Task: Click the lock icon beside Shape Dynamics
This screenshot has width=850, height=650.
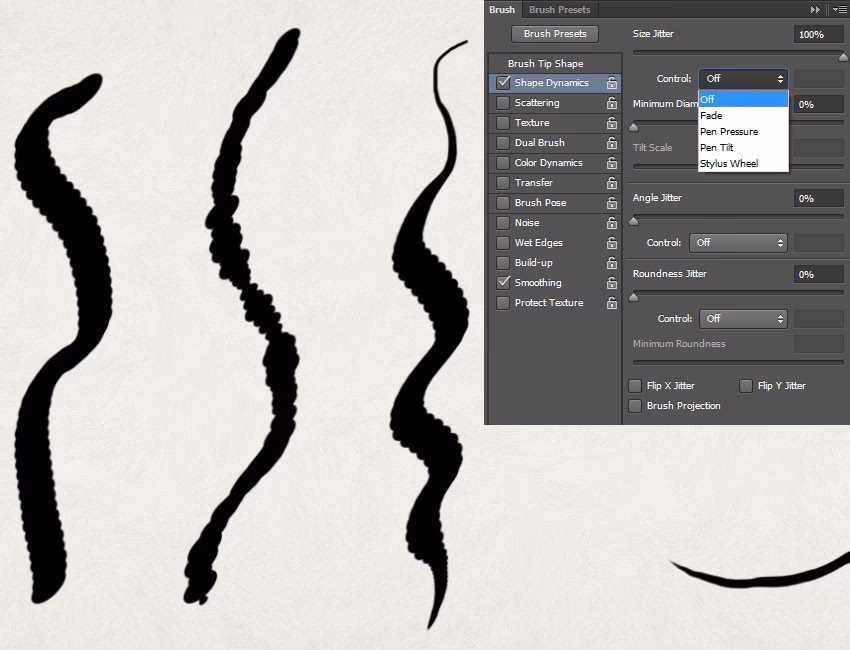Action: 612,83
